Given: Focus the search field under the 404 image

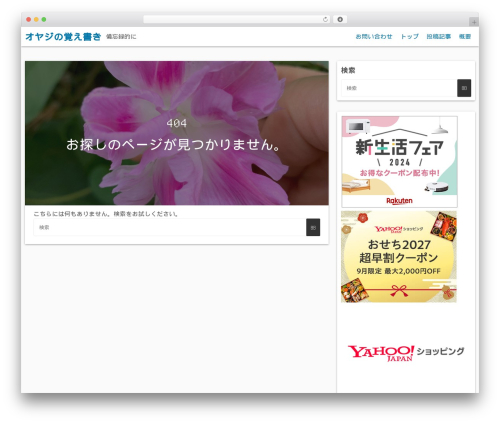Looking at the screenshot, I should pos(170,227).
